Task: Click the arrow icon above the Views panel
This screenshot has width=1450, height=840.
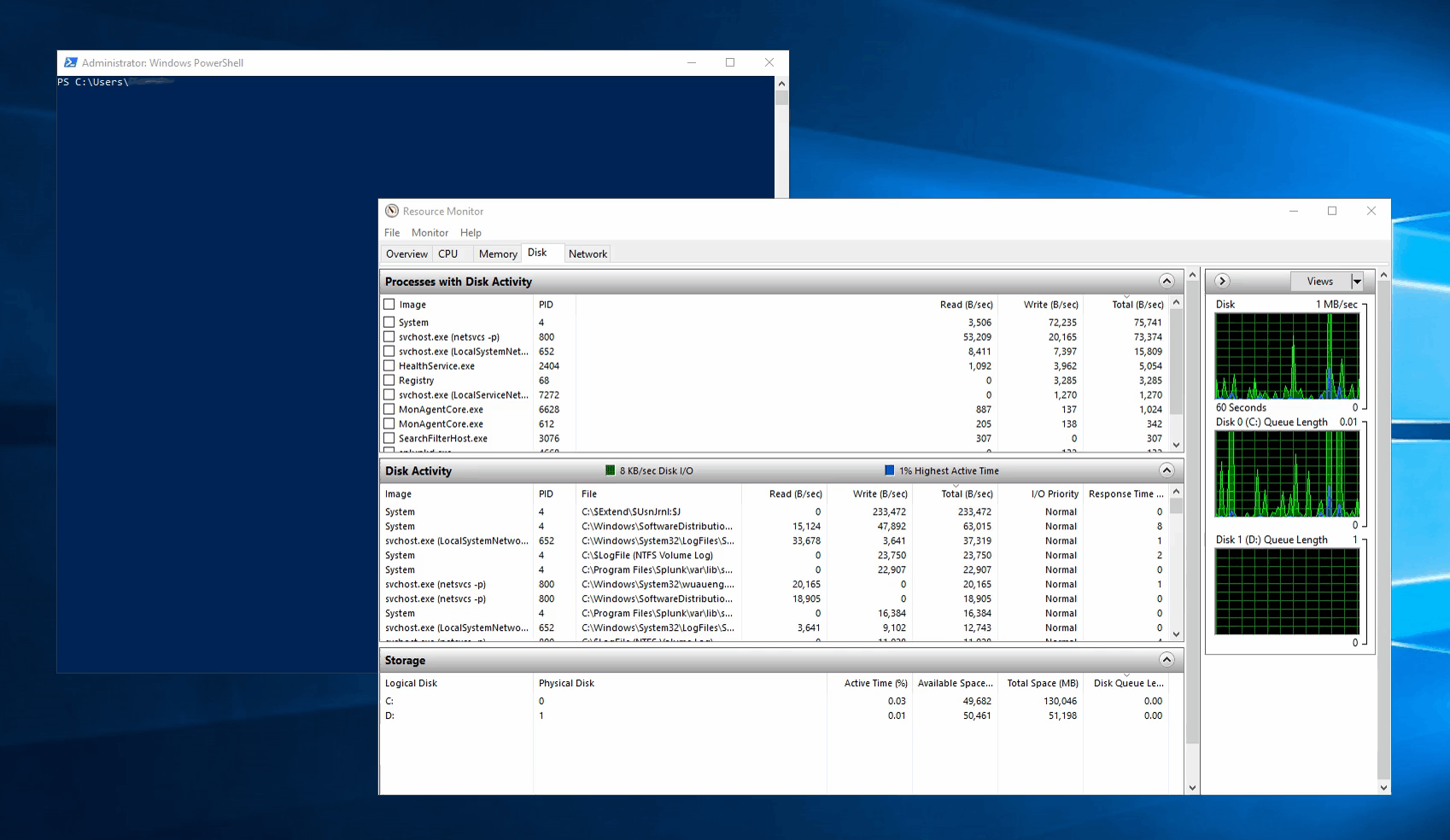Action: (x=1223, y=281)
